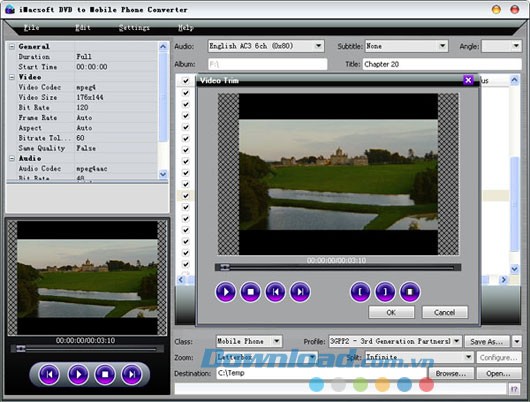This screenshot has width=530, height=402.
Task: Uncheck the second checkbox in chapter list
Action: pyautogui.click(x=186, y=93)
